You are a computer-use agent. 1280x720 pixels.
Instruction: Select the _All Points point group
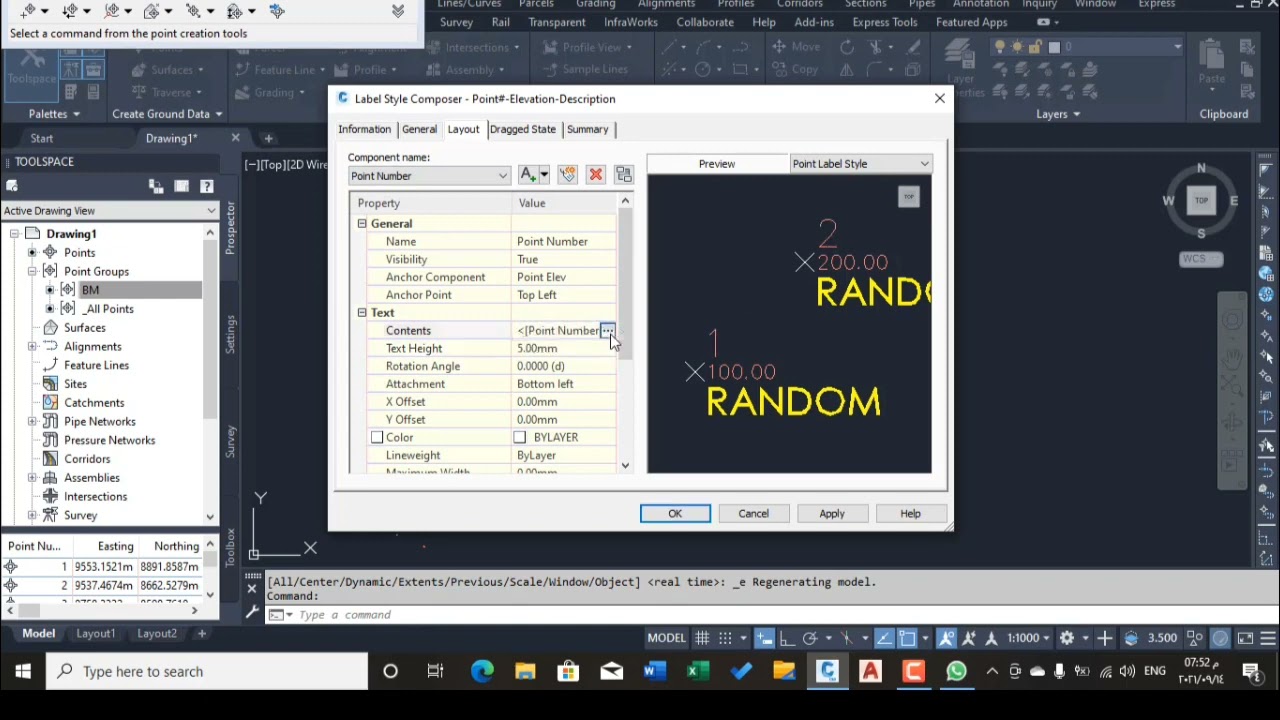(108, 309)
